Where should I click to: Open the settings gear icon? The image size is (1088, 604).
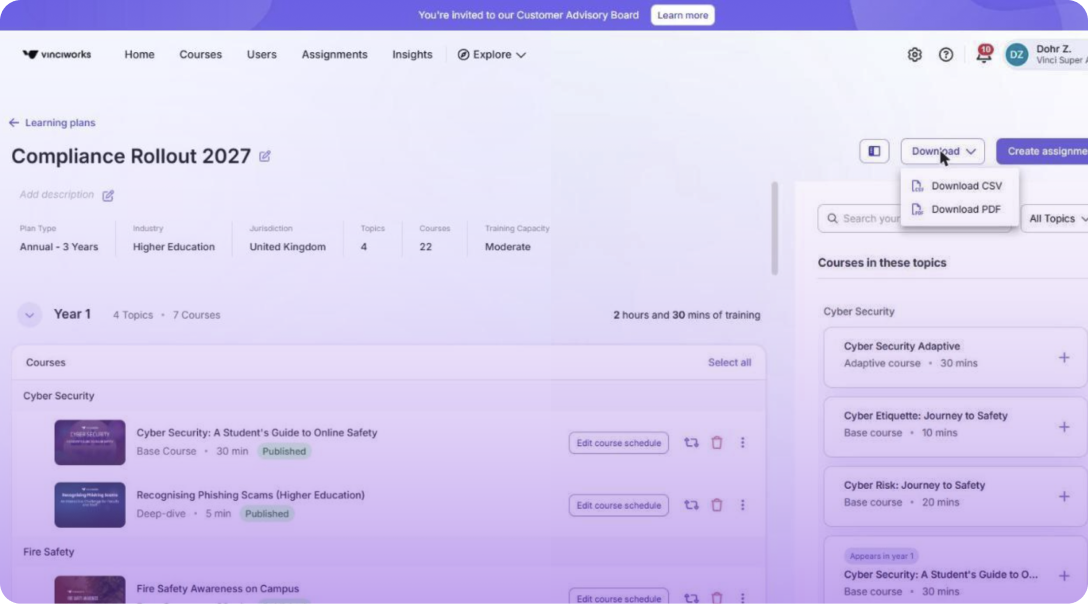[915, 54]
